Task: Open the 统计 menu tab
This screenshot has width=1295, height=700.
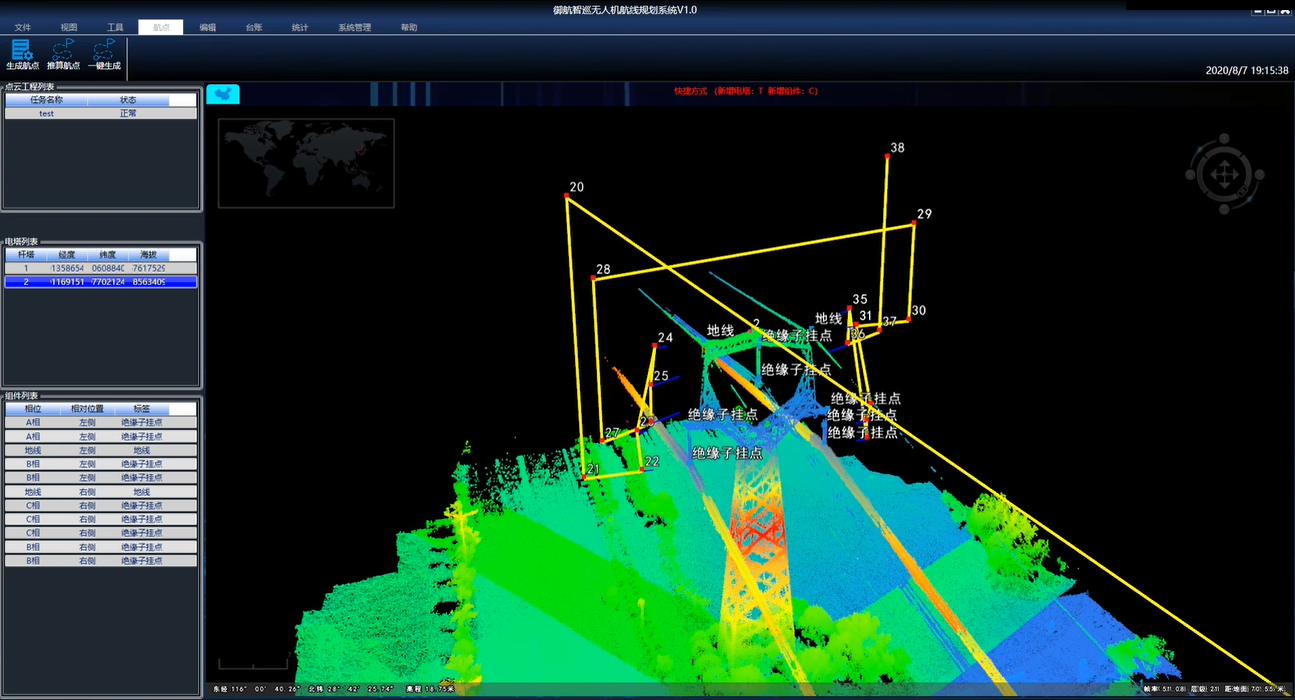Action: point(300,27)
